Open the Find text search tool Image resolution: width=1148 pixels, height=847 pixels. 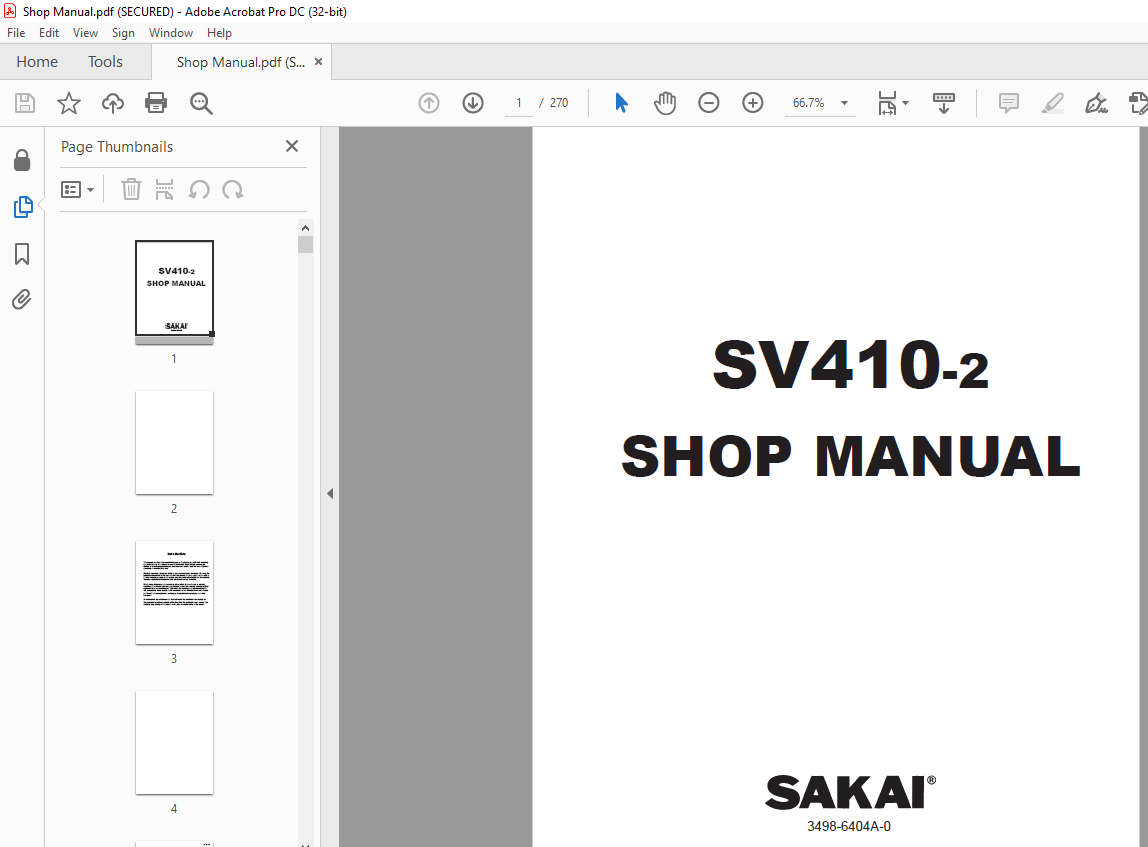tap(201, 103)
